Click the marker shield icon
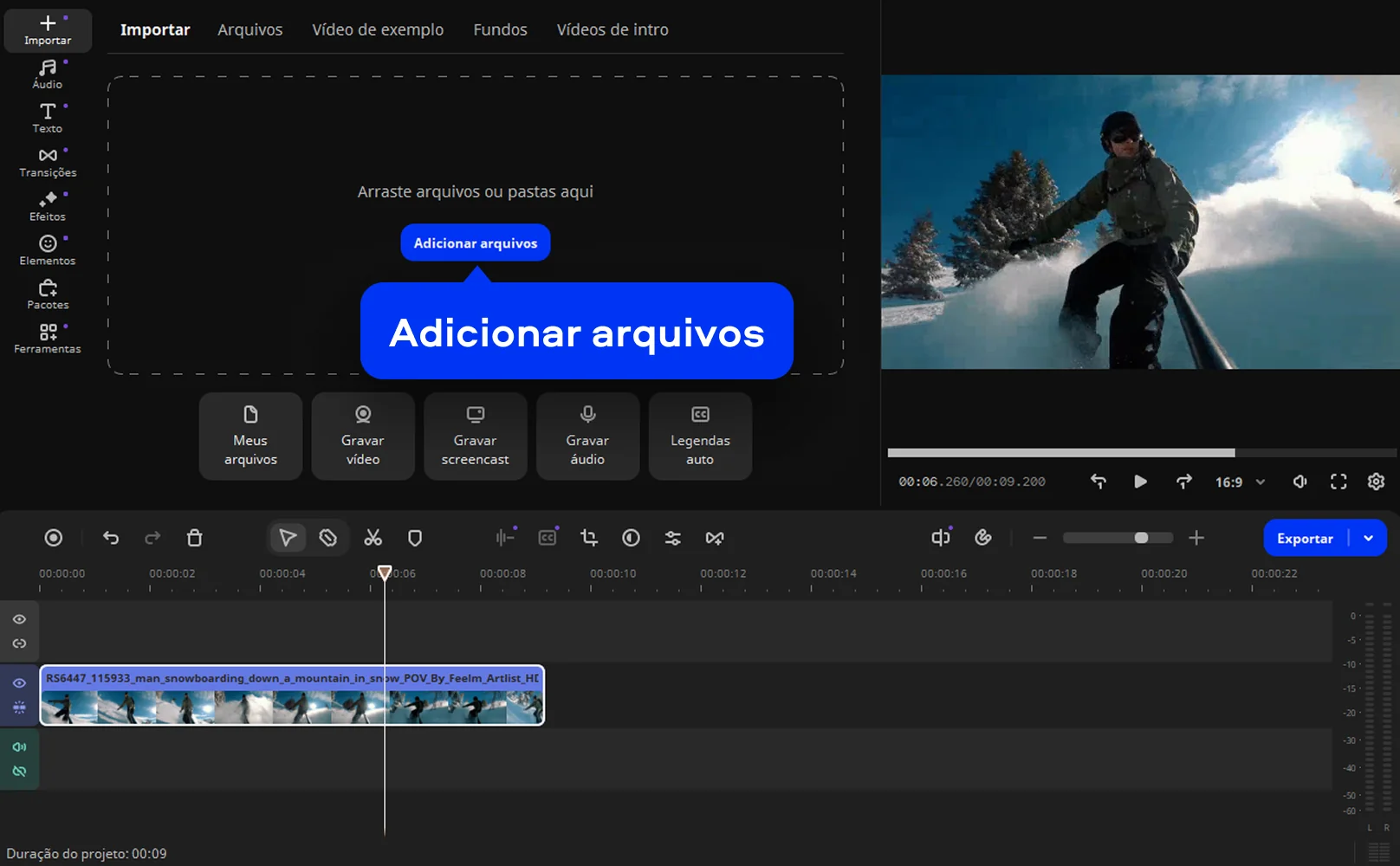The image size is (1400, 866). click(x=415, y=538)
